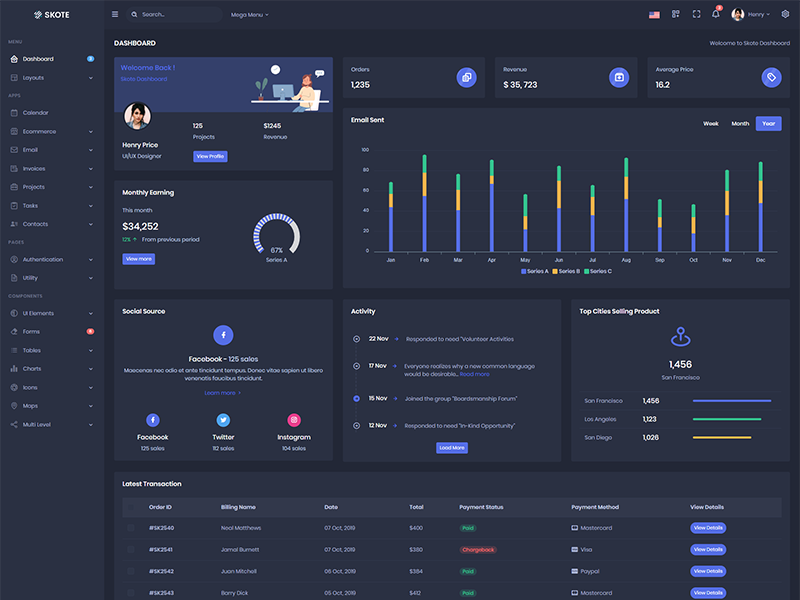
Task: Click the San Francisco sales progress bar
Action: 731,401
